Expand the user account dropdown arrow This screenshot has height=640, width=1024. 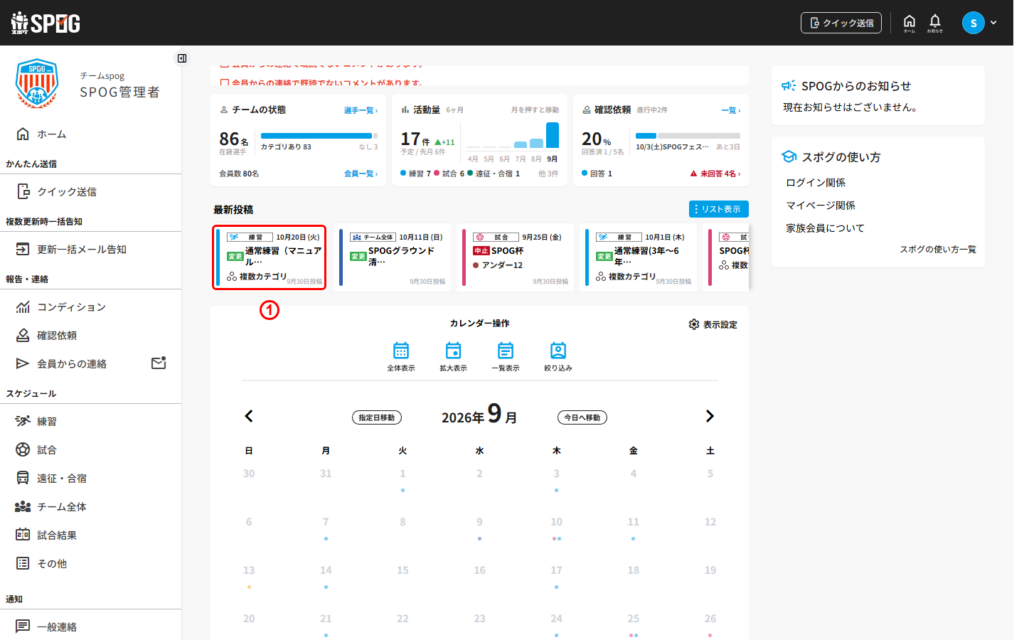[994, 23]
